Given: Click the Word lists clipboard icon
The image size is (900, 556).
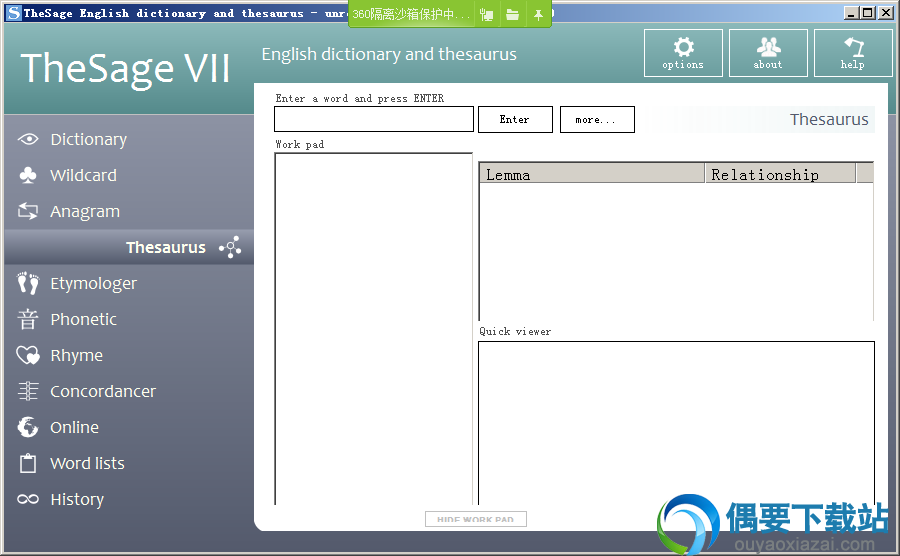Looking at the screenshot, I should pos(28,463).
